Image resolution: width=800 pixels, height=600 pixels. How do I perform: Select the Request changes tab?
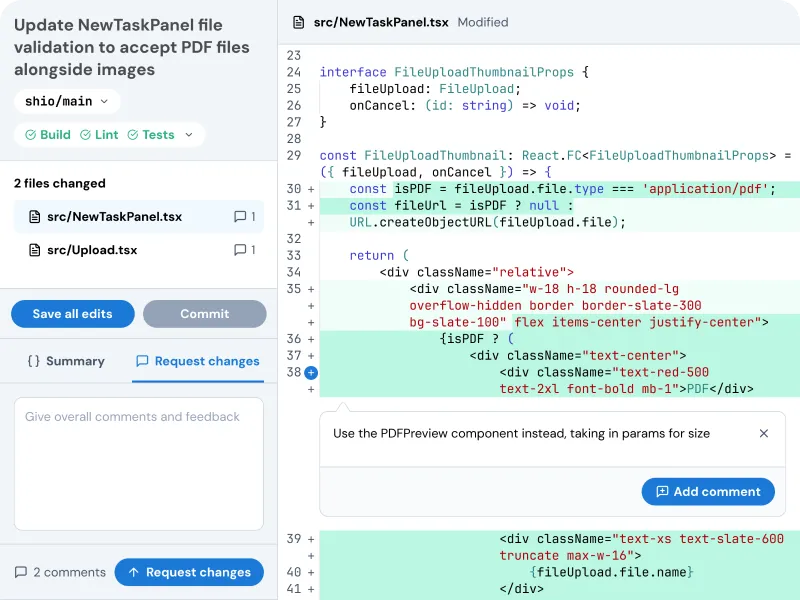tap(197, 361)
